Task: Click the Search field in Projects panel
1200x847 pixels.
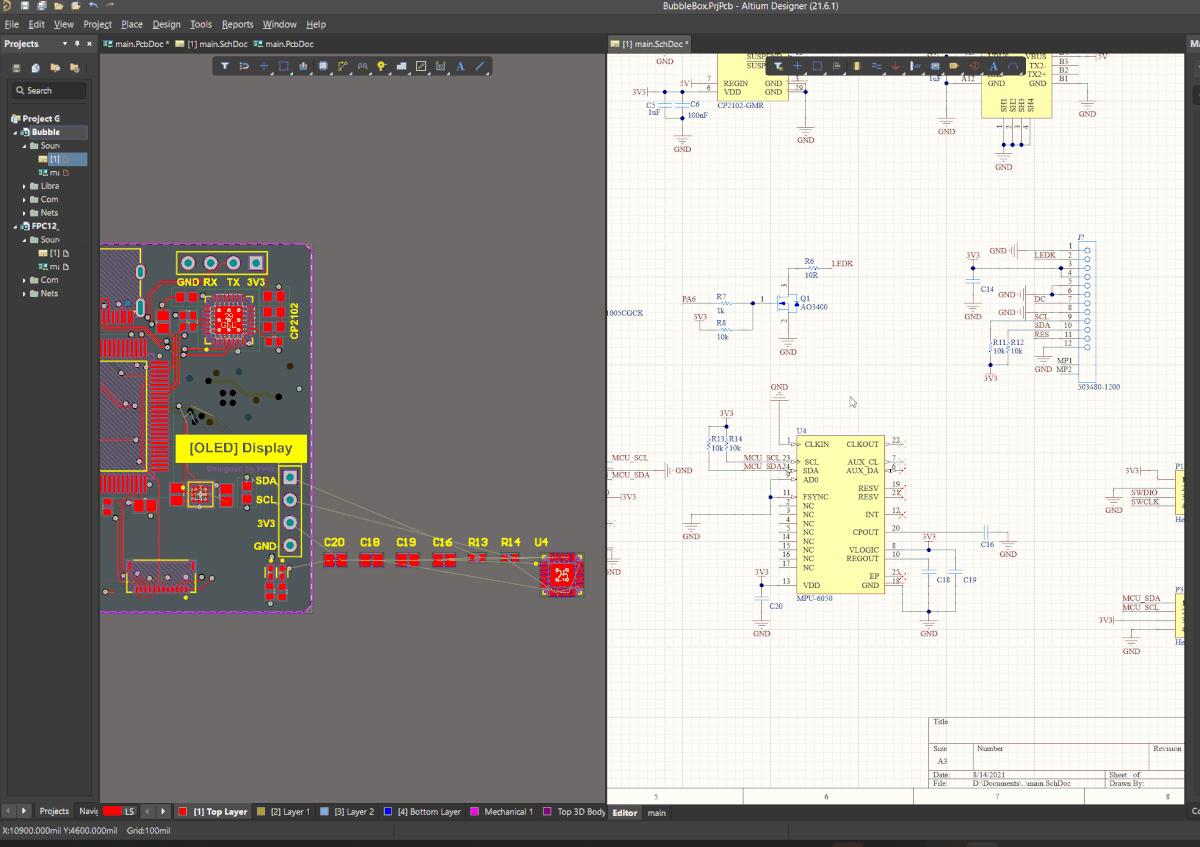Action: click(50, 90)
